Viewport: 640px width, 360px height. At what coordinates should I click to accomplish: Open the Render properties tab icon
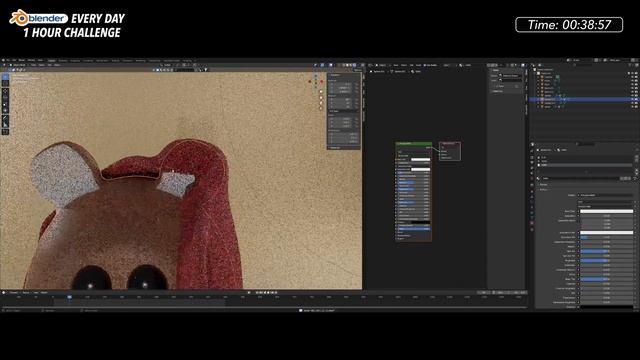point(532,157)
